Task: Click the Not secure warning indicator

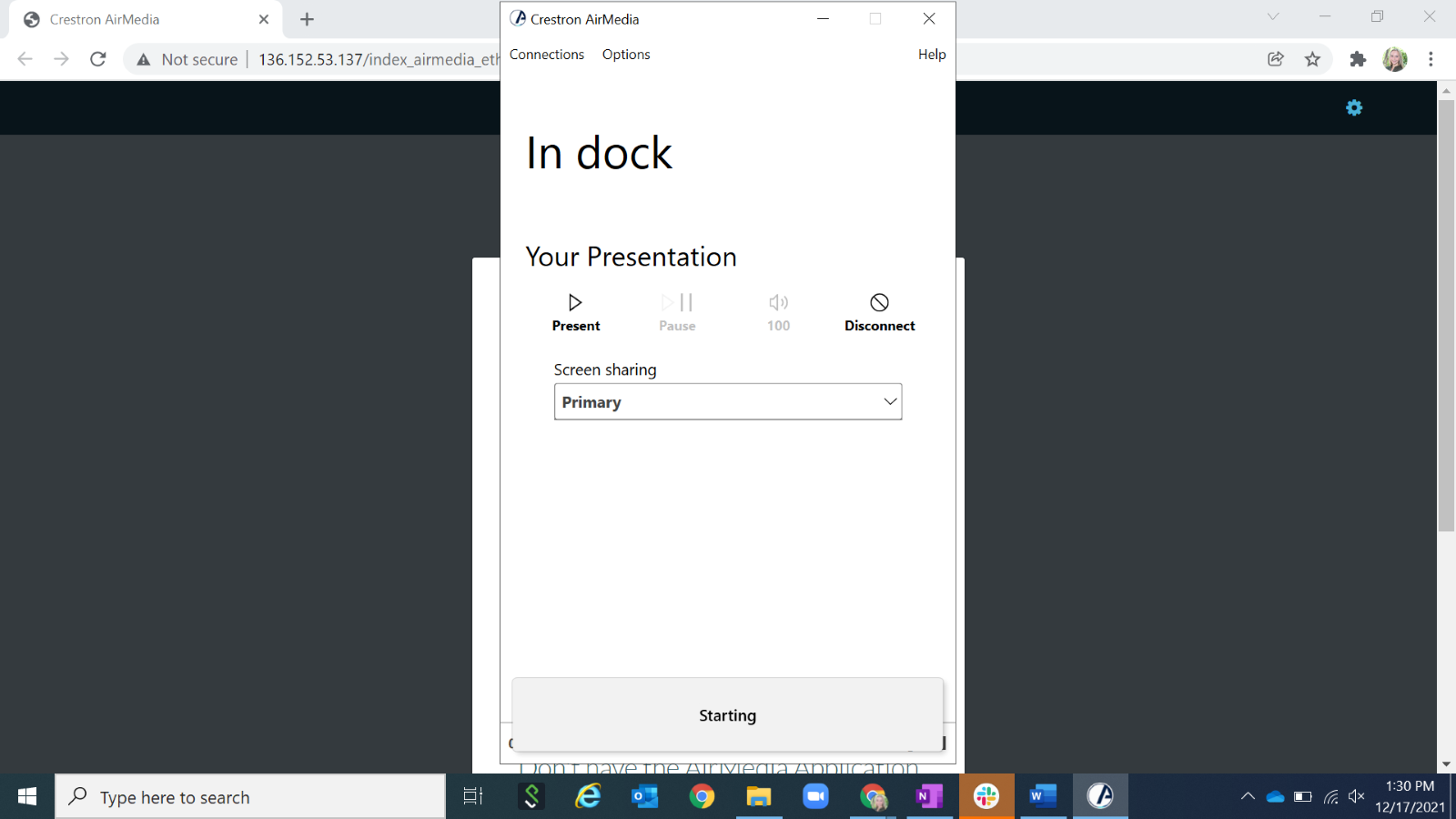Action: click(187, 59)
